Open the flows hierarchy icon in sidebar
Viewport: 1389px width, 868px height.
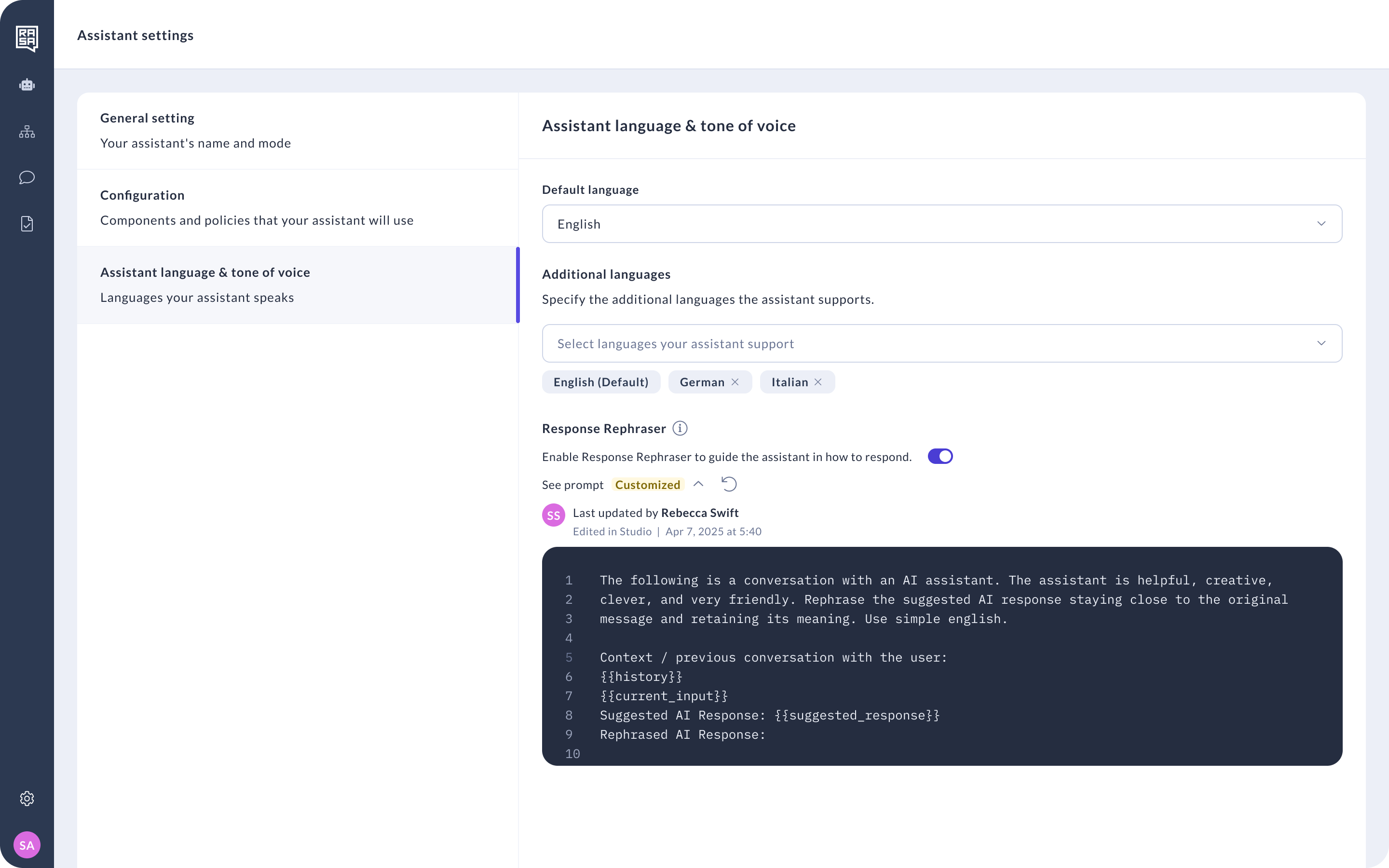[27, 132]
